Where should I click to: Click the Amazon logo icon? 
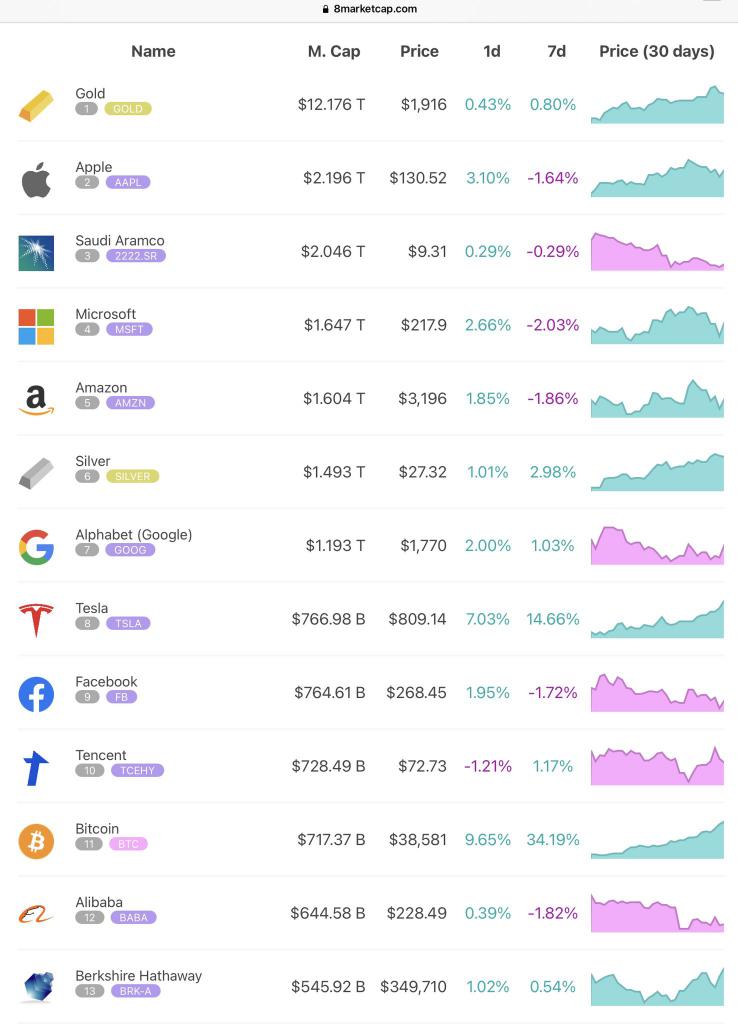pyautogui.click(x=36, y=400)
